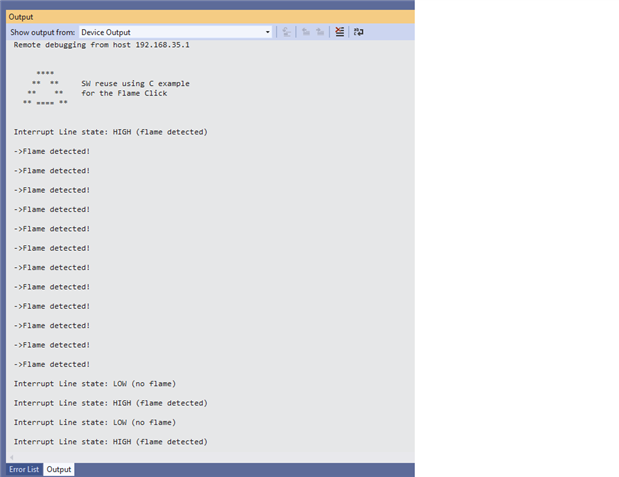The image size is (619, 477).
Task: Toggle Word Wrap in the Output pane
Action: (x=358, y=32)
